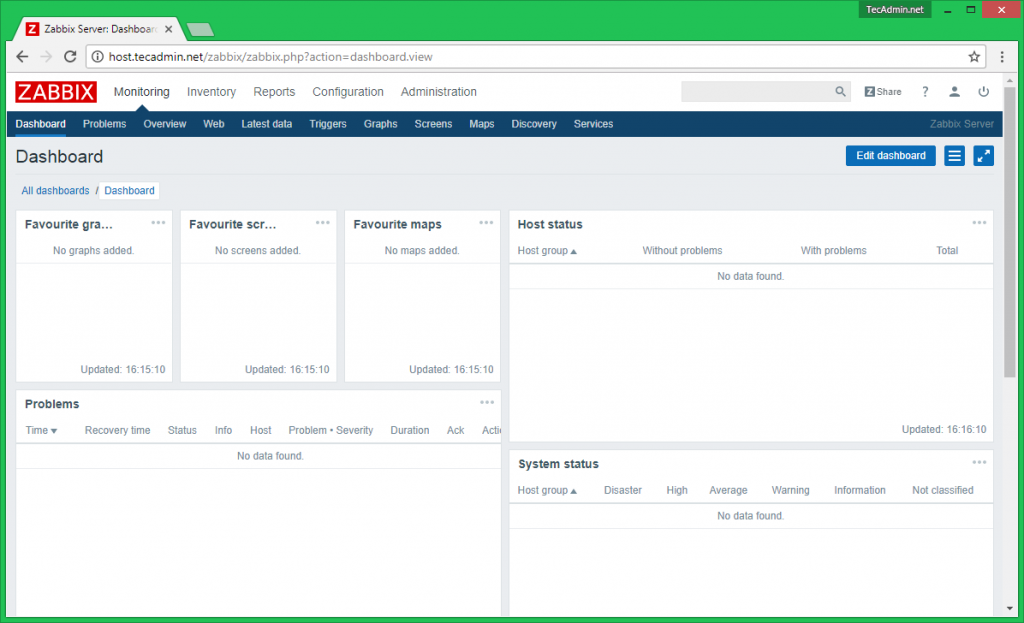Sort Problems by Time column

tap(41, 430)
